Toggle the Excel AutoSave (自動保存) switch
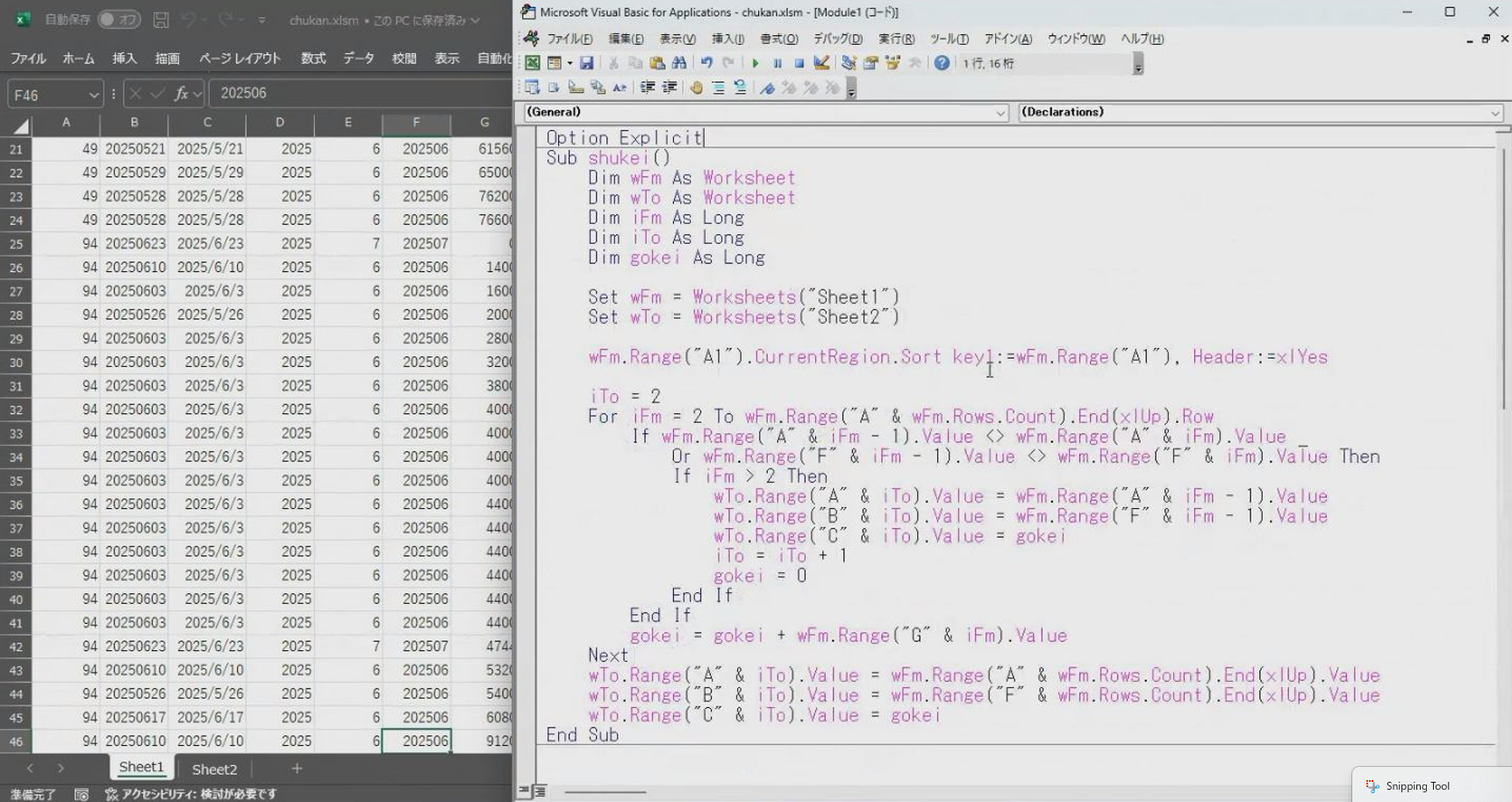This screenshot has width=1512, height=802. [118, 19]
